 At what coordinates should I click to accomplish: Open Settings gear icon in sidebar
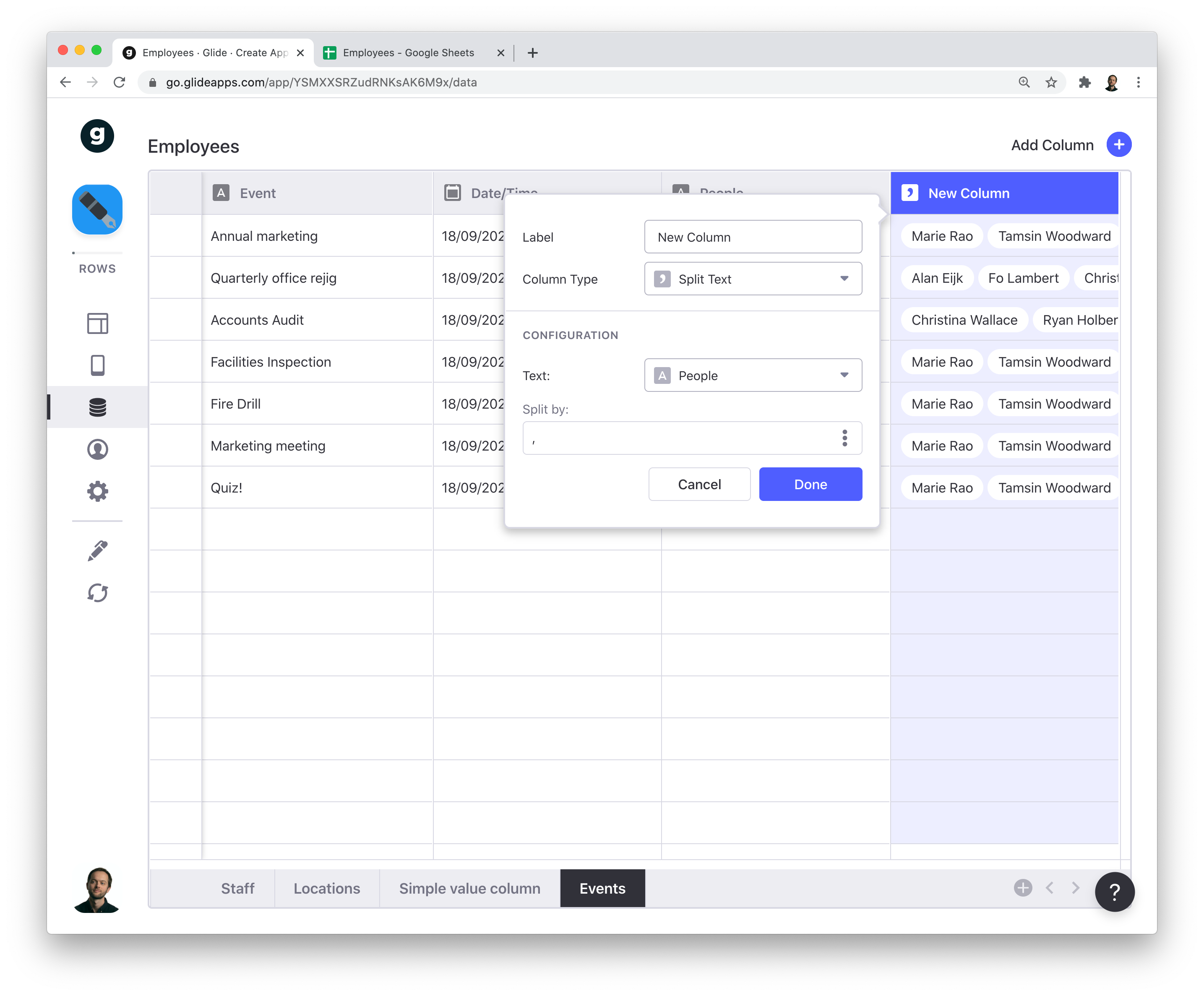[x=97, y=491]
